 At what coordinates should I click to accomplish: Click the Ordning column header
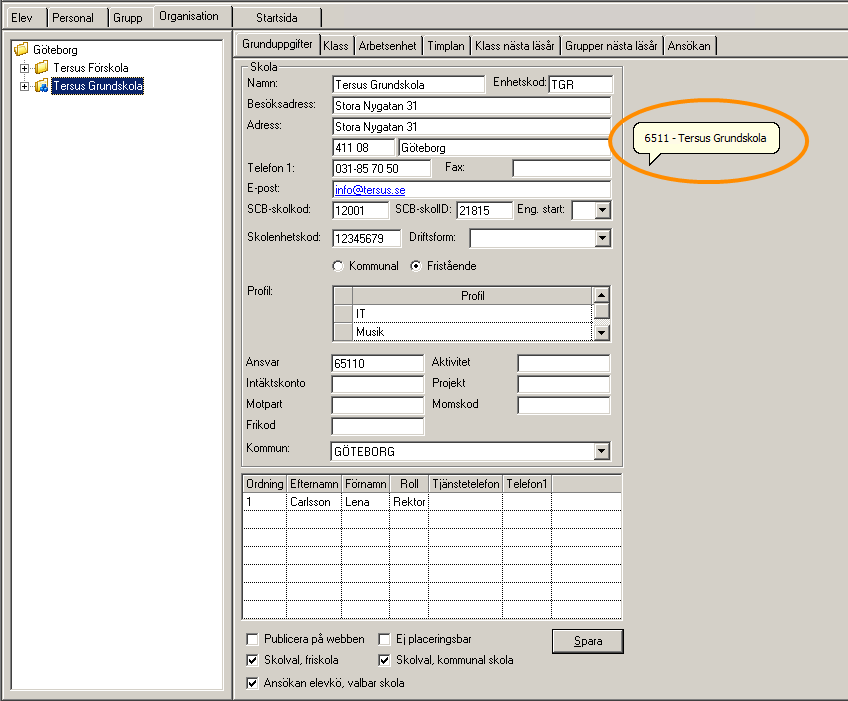(x=264, y=484)
